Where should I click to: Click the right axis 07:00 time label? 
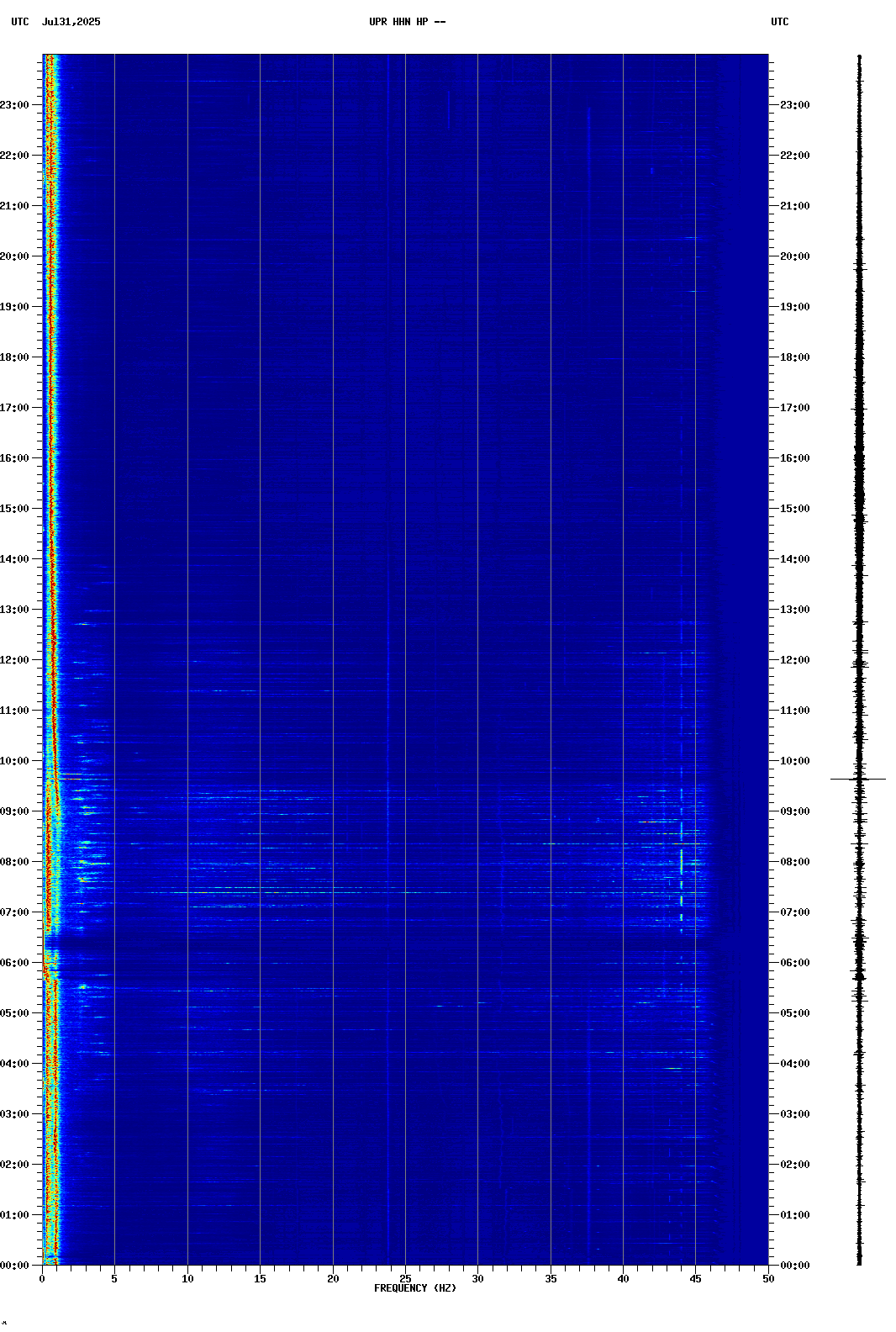coord(795,912)
